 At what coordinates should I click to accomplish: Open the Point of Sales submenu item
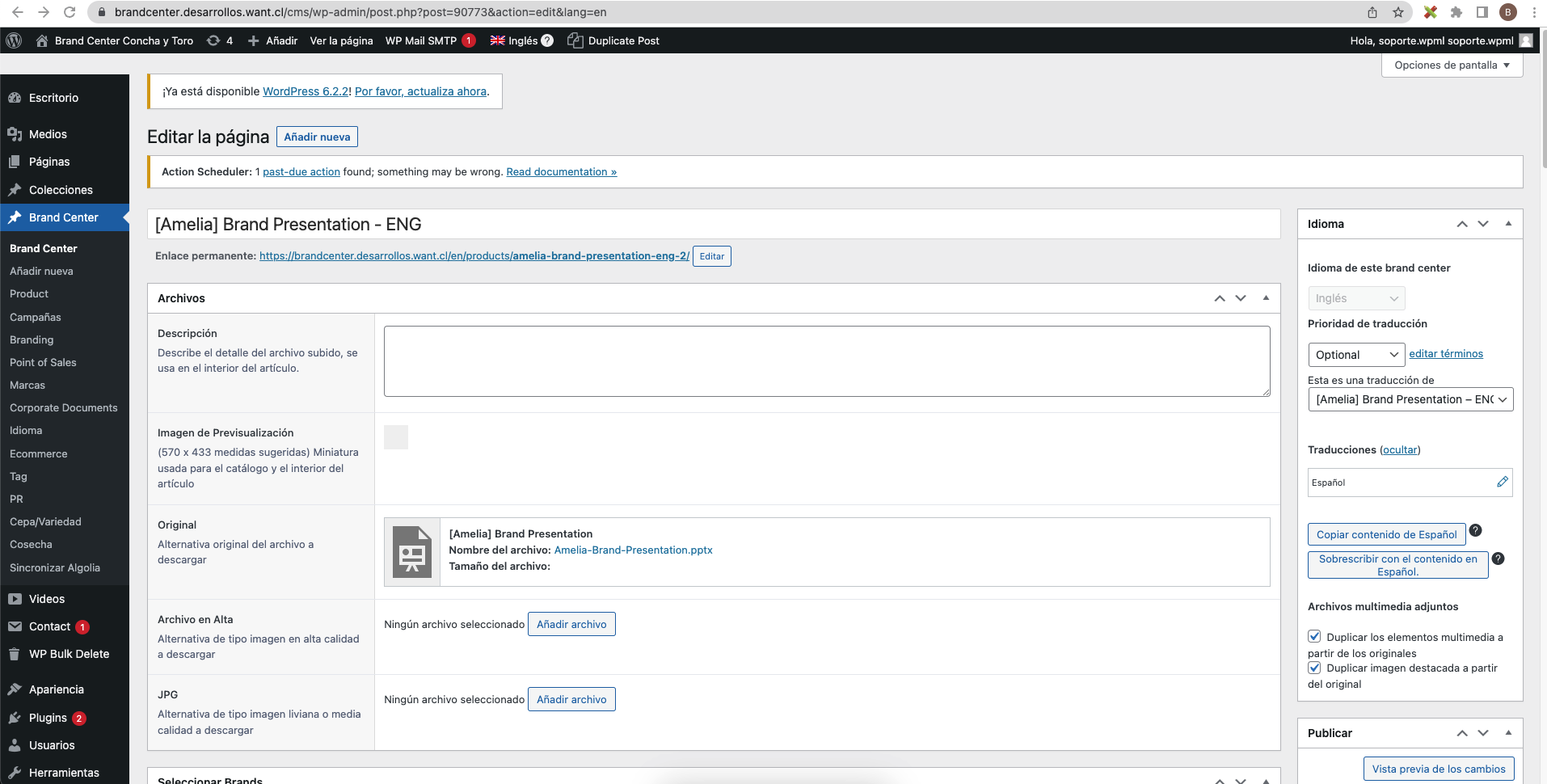click(x=43, y=362)
